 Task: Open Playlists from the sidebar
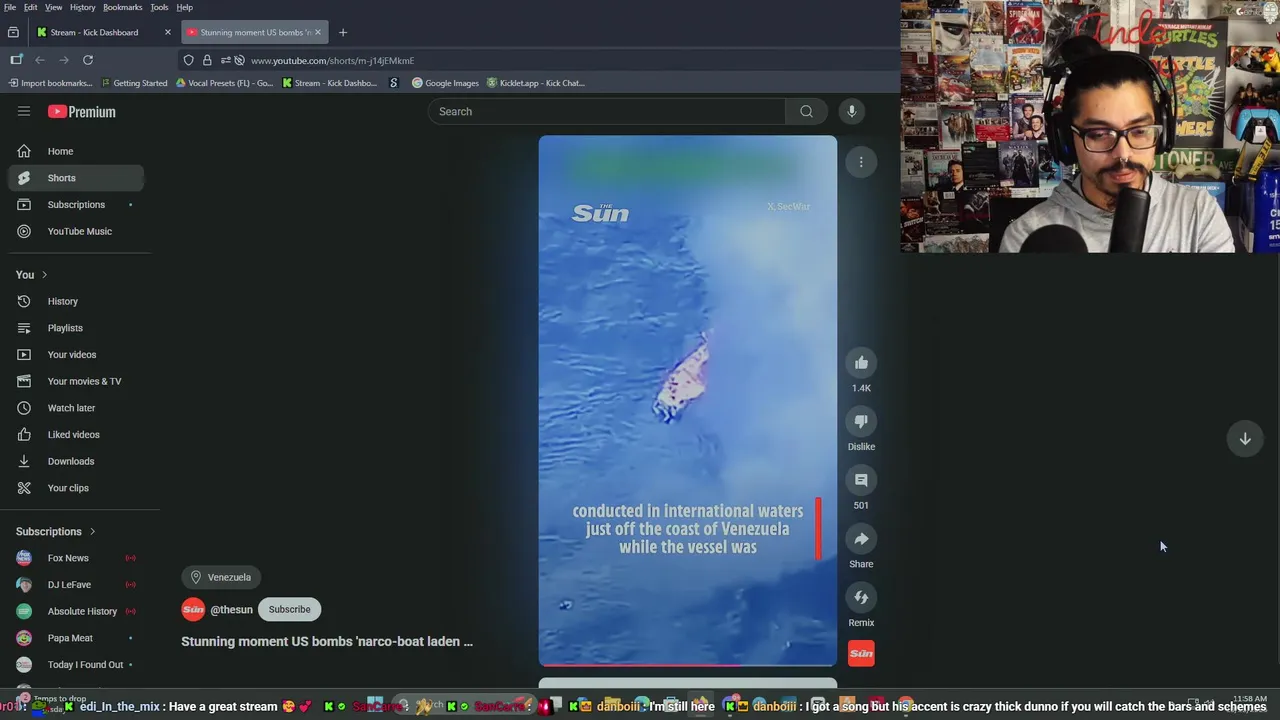click(76, 328)
